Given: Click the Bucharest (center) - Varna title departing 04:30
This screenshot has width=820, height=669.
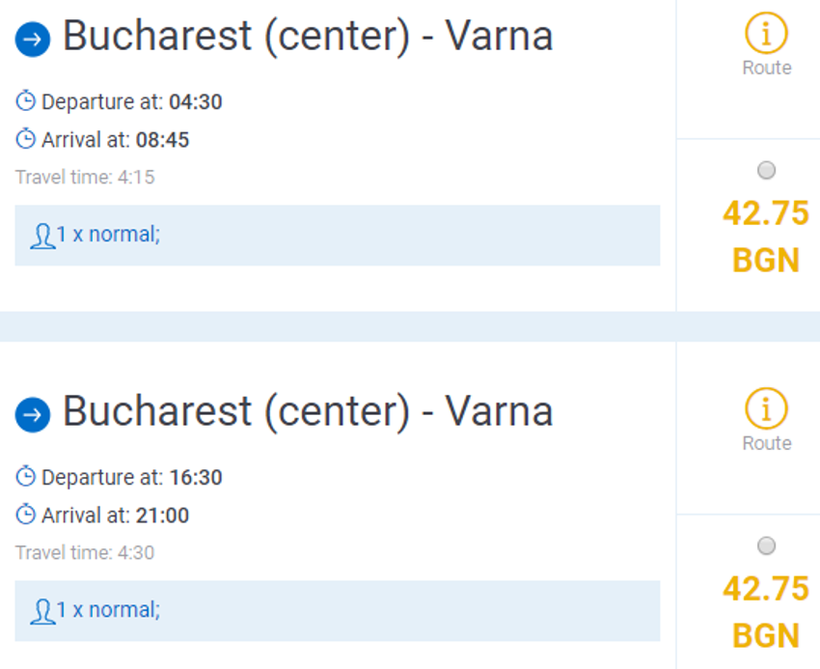Looking at the screenshot, I should click(x=308, y=37).
